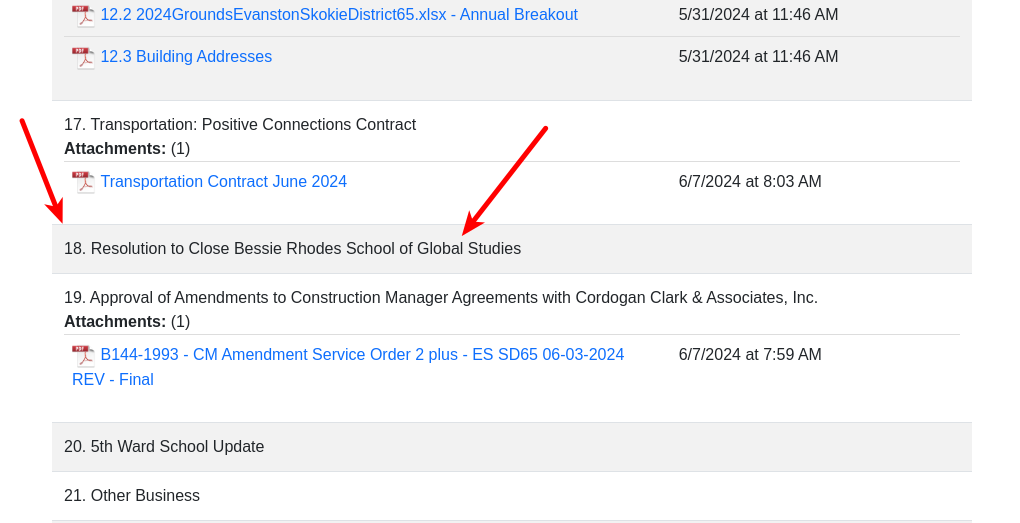Select item 19 Cordogan Clark amendments heading
Viewport: 1020px width, 523px height.
pos(441,297)
